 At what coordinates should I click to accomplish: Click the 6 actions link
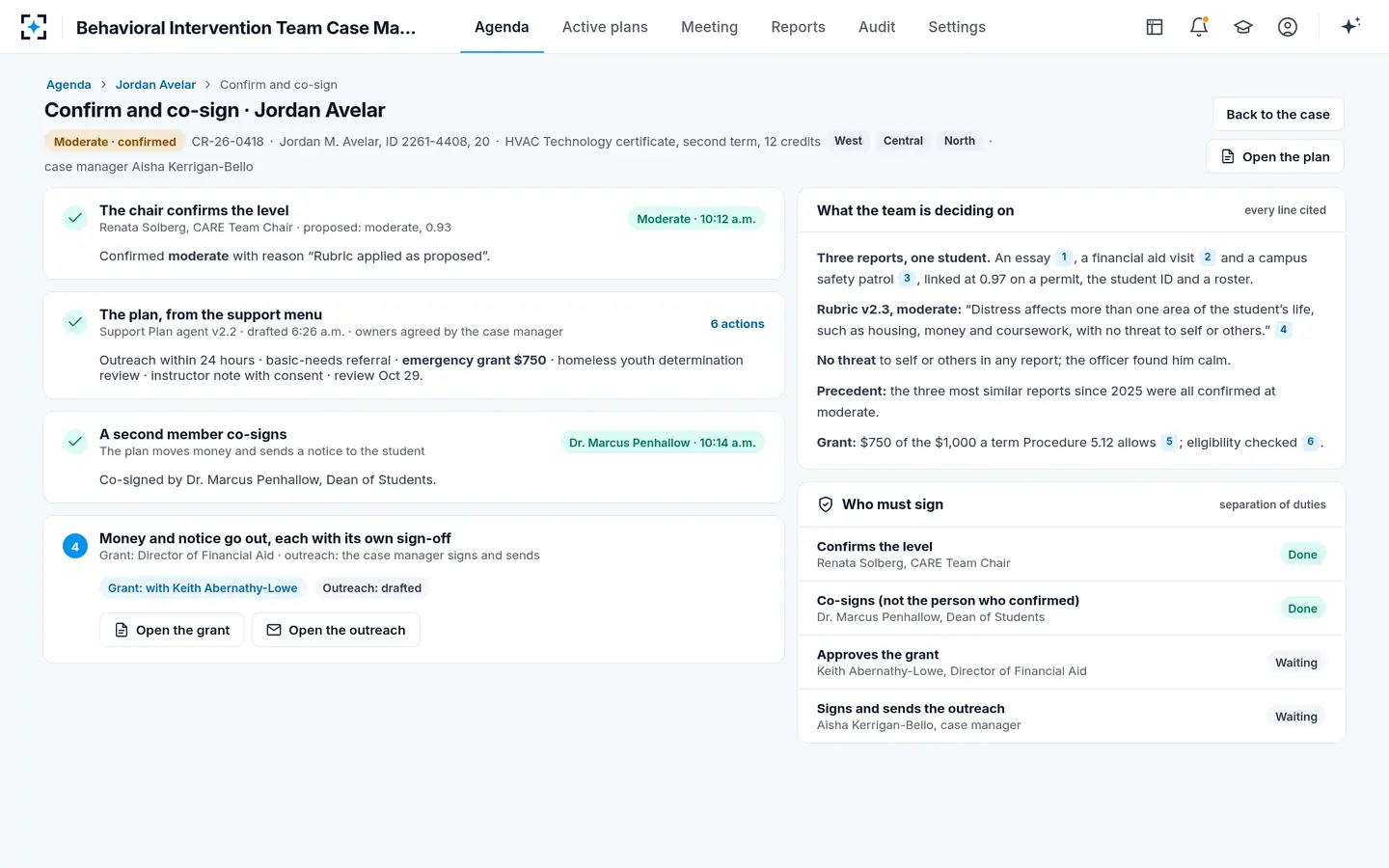click(x=737, y=324)
